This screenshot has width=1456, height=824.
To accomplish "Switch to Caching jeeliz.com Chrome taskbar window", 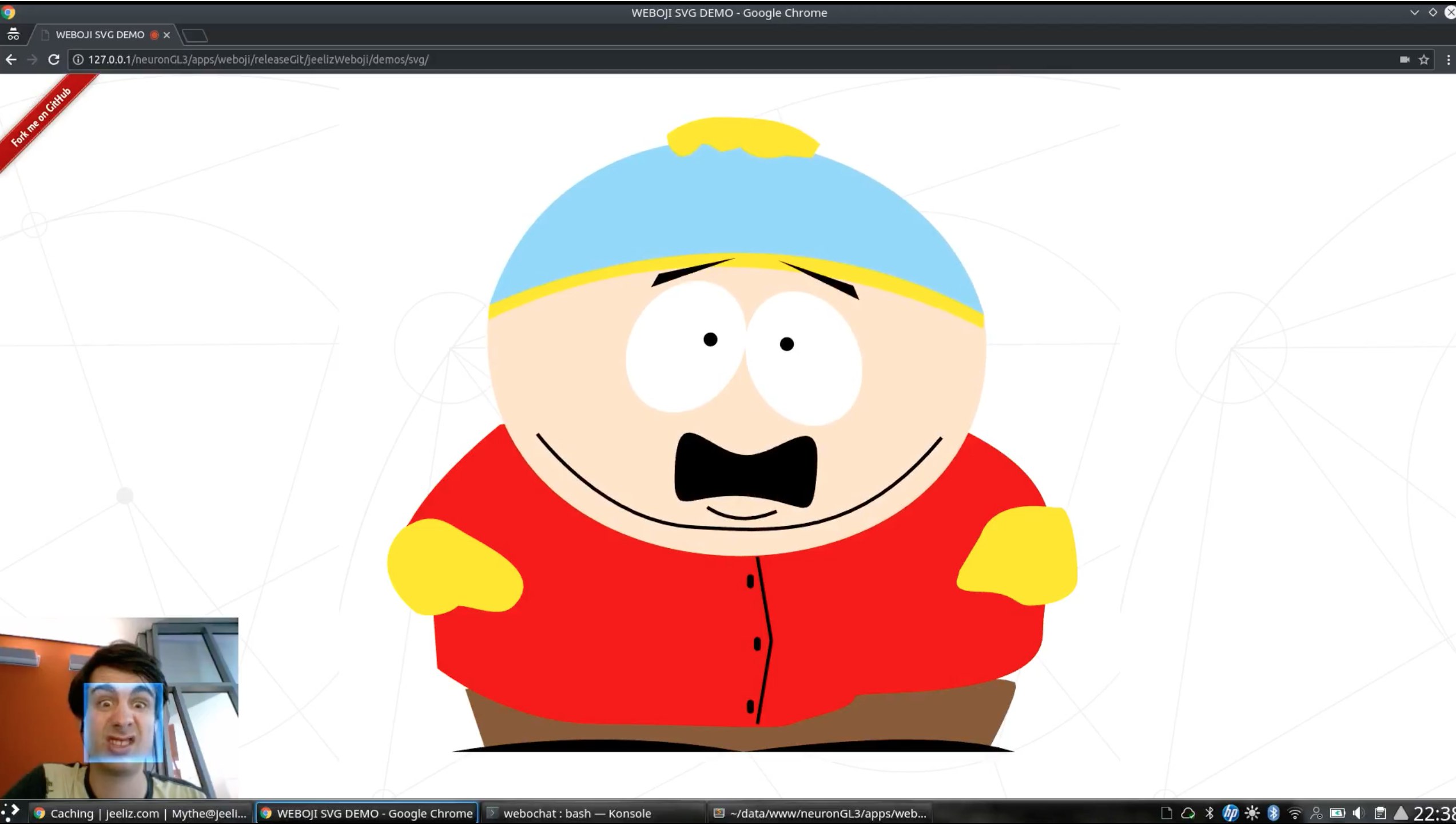I will coord(141,813).
